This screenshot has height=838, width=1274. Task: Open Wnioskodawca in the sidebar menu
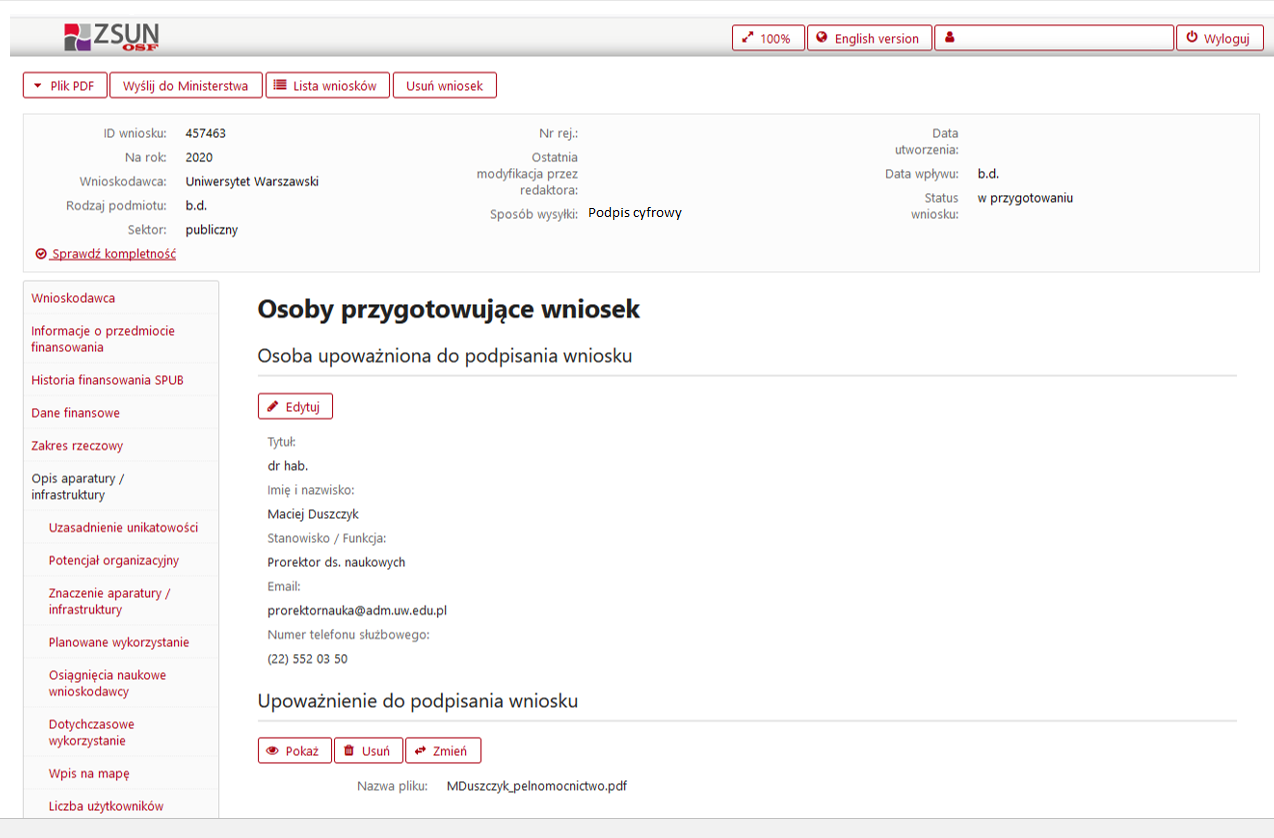73,298
